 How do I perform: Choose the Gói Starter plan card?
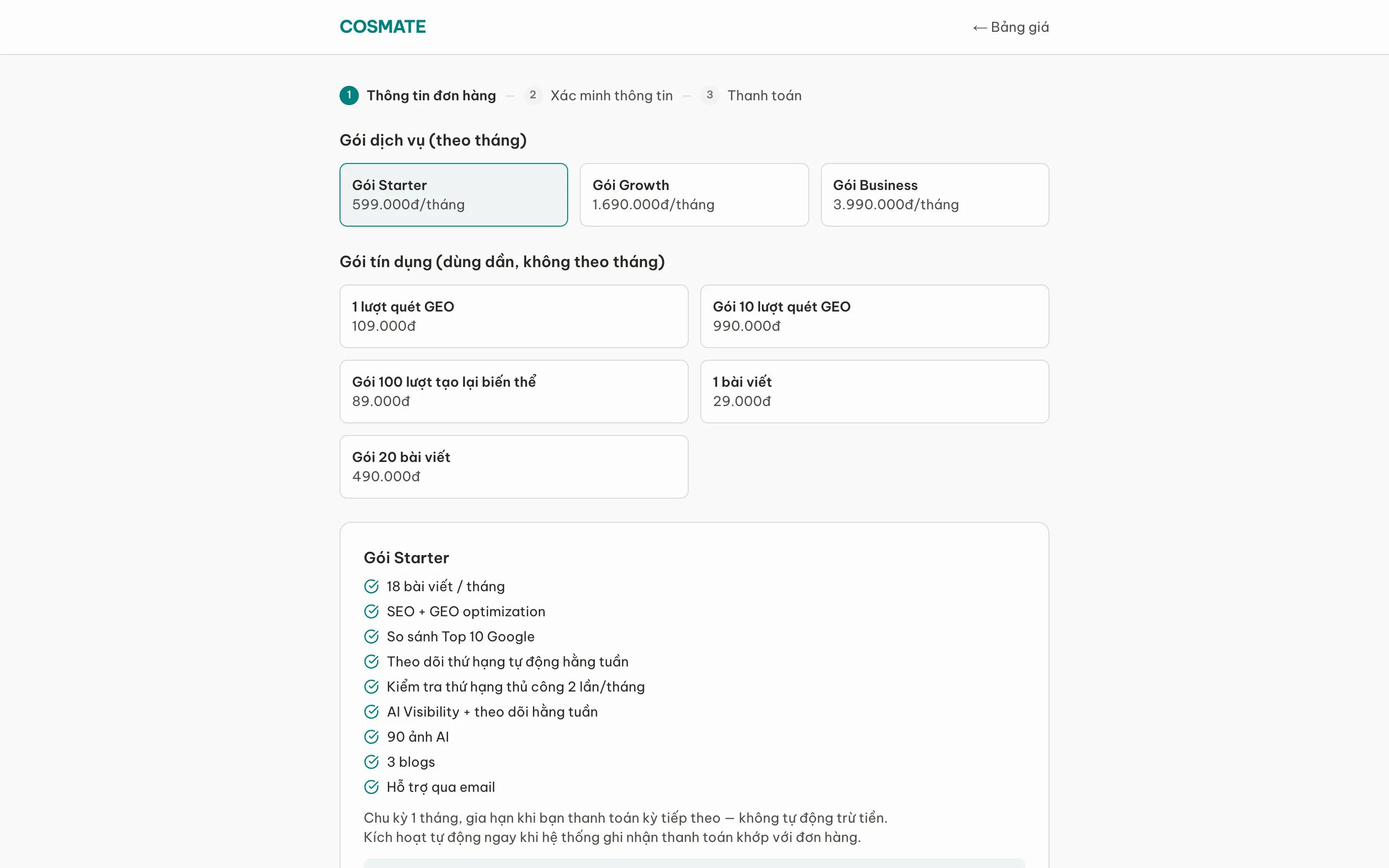pyautogui.click(x=453, y=195)
